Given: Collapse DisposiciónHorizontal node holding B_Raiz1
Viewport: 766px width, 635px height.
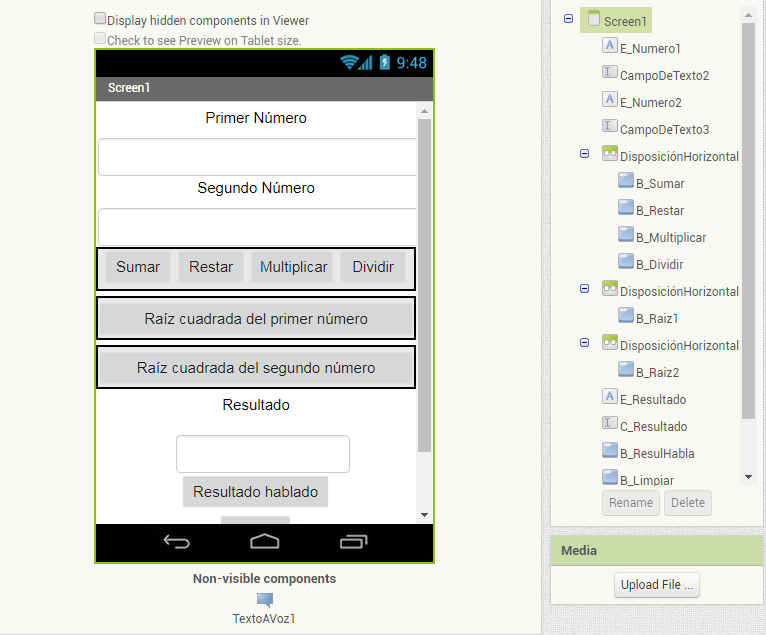Looking at the screenshot, I should [x=584, y=289].
